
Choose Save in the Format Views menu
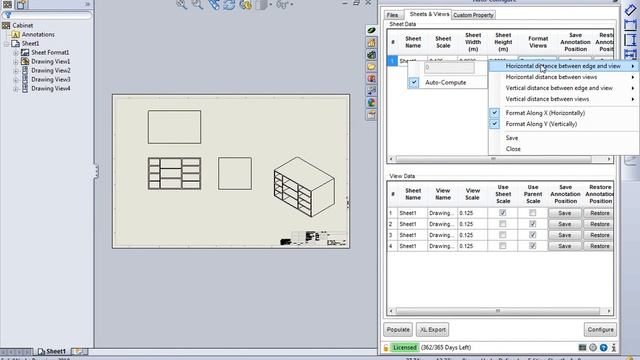coord(564,138)
